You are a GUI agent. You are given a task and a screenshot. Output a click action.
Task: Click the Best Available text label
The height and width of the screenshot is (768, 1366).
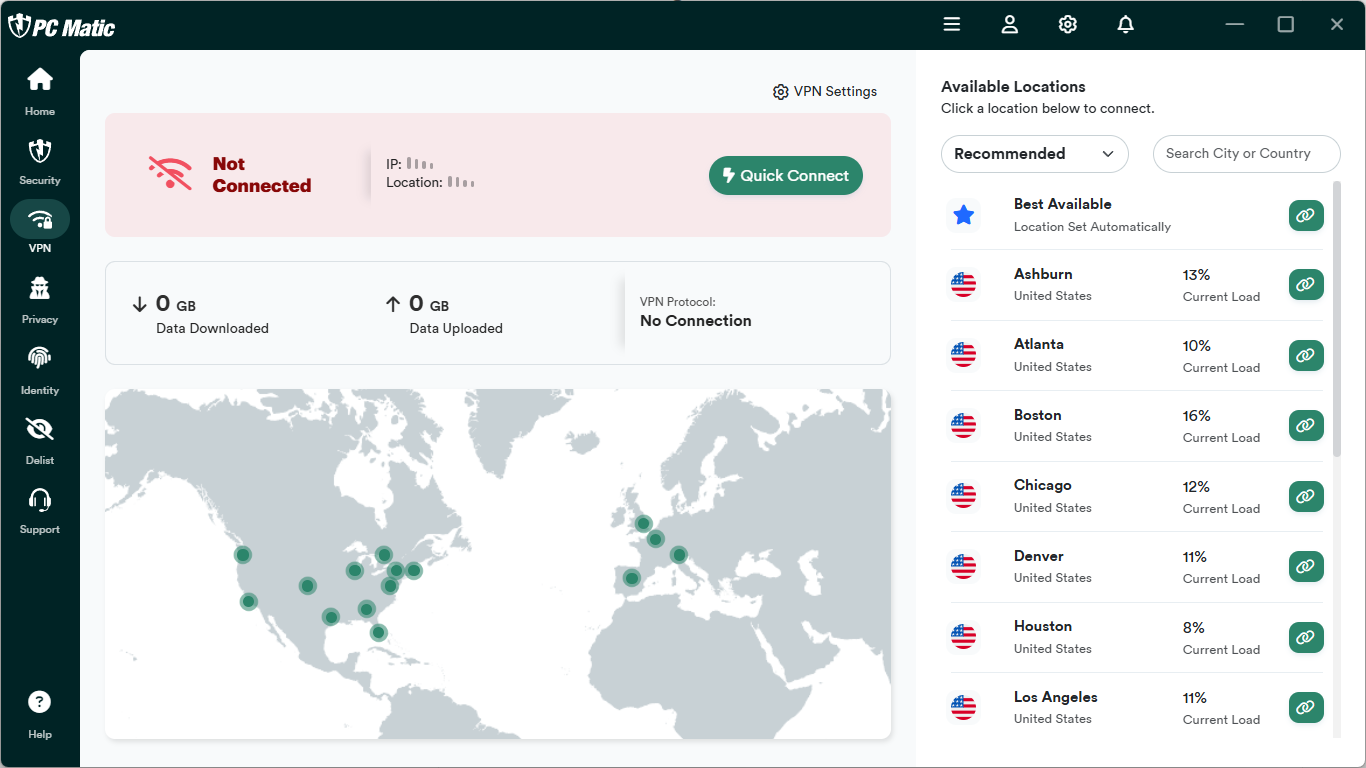[x=1063, y=204]
